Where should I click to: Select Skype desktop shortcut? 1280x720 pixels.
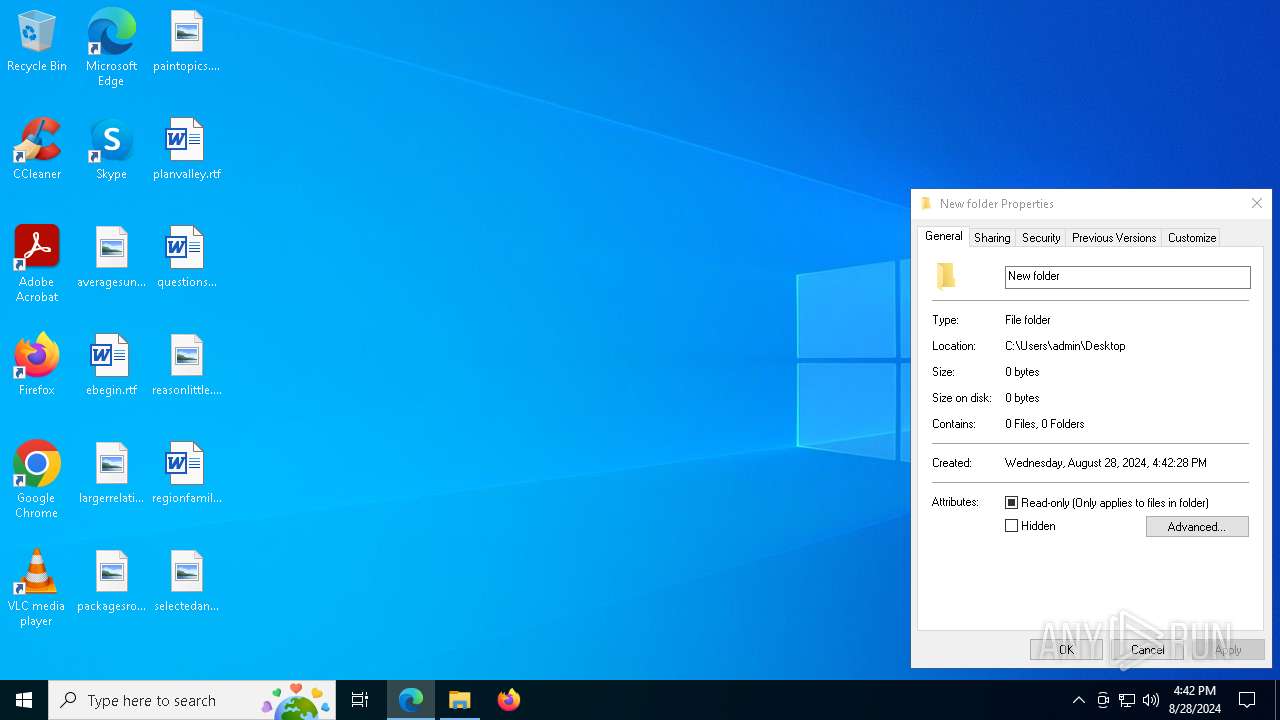(x=111, y=150)
